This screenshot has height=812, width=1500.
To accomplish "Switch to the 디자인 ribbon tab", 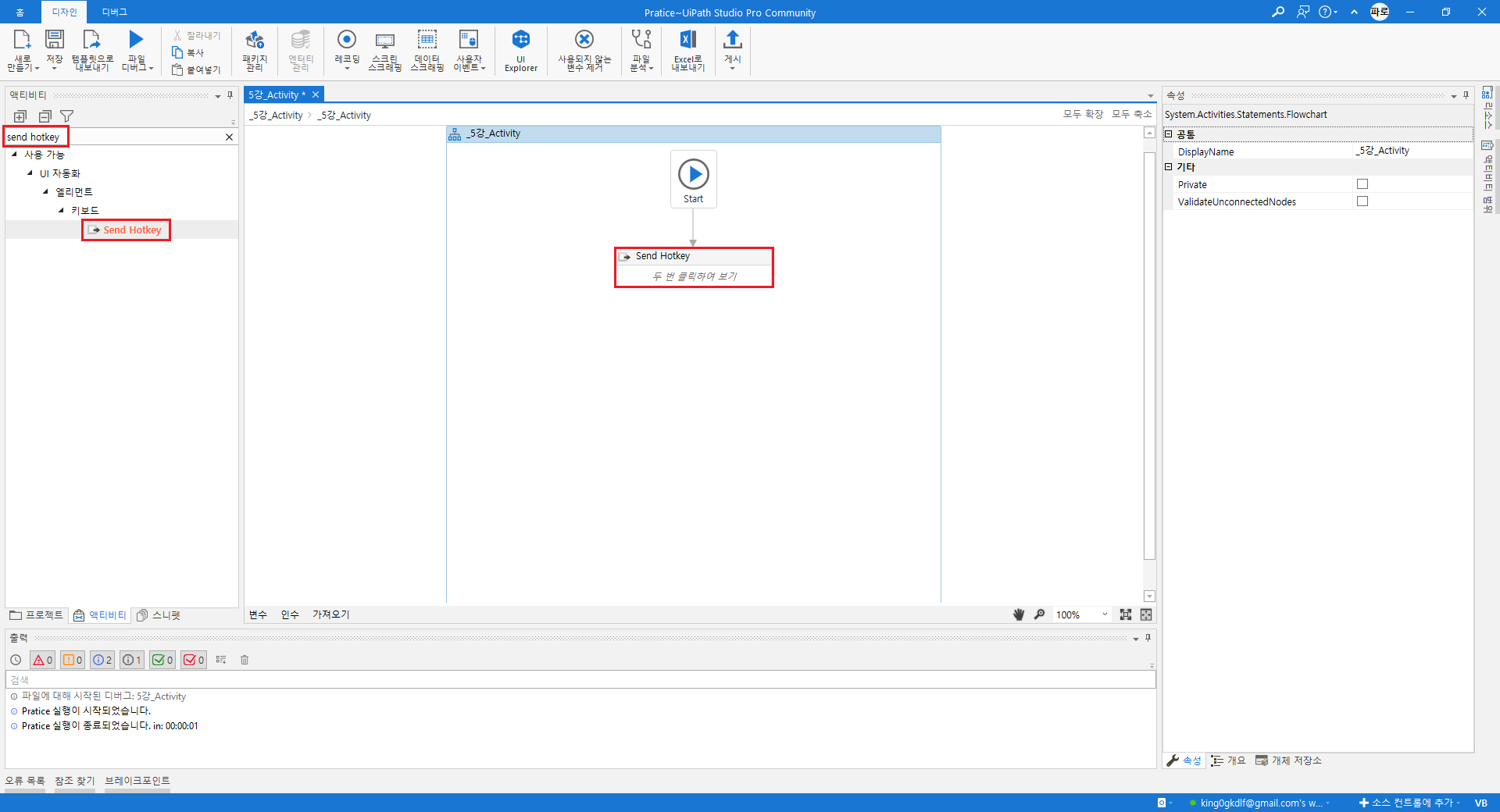I will (x=64, y=12).
